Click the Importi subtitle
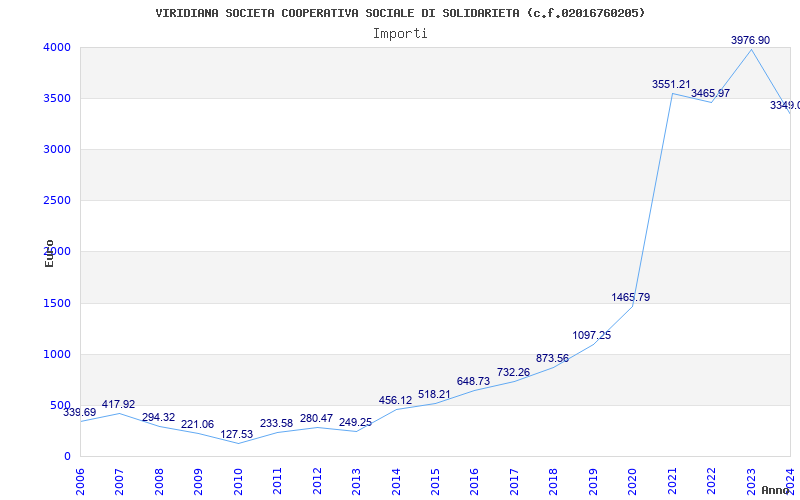 tap(400, 34)
